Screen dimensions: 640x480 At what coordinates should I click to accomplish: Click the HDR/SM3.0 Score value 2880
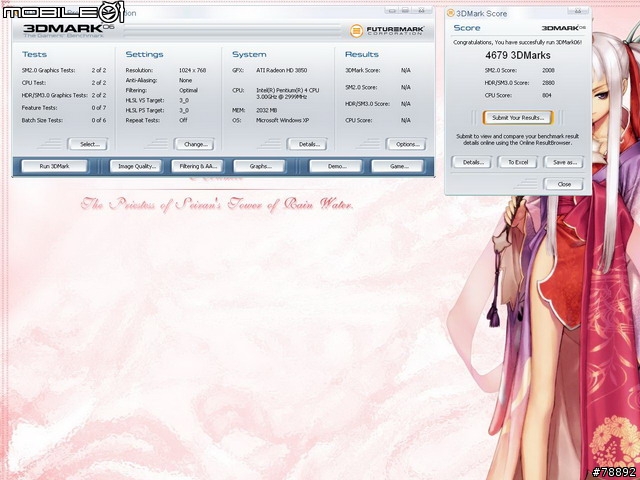pos(548,82)
